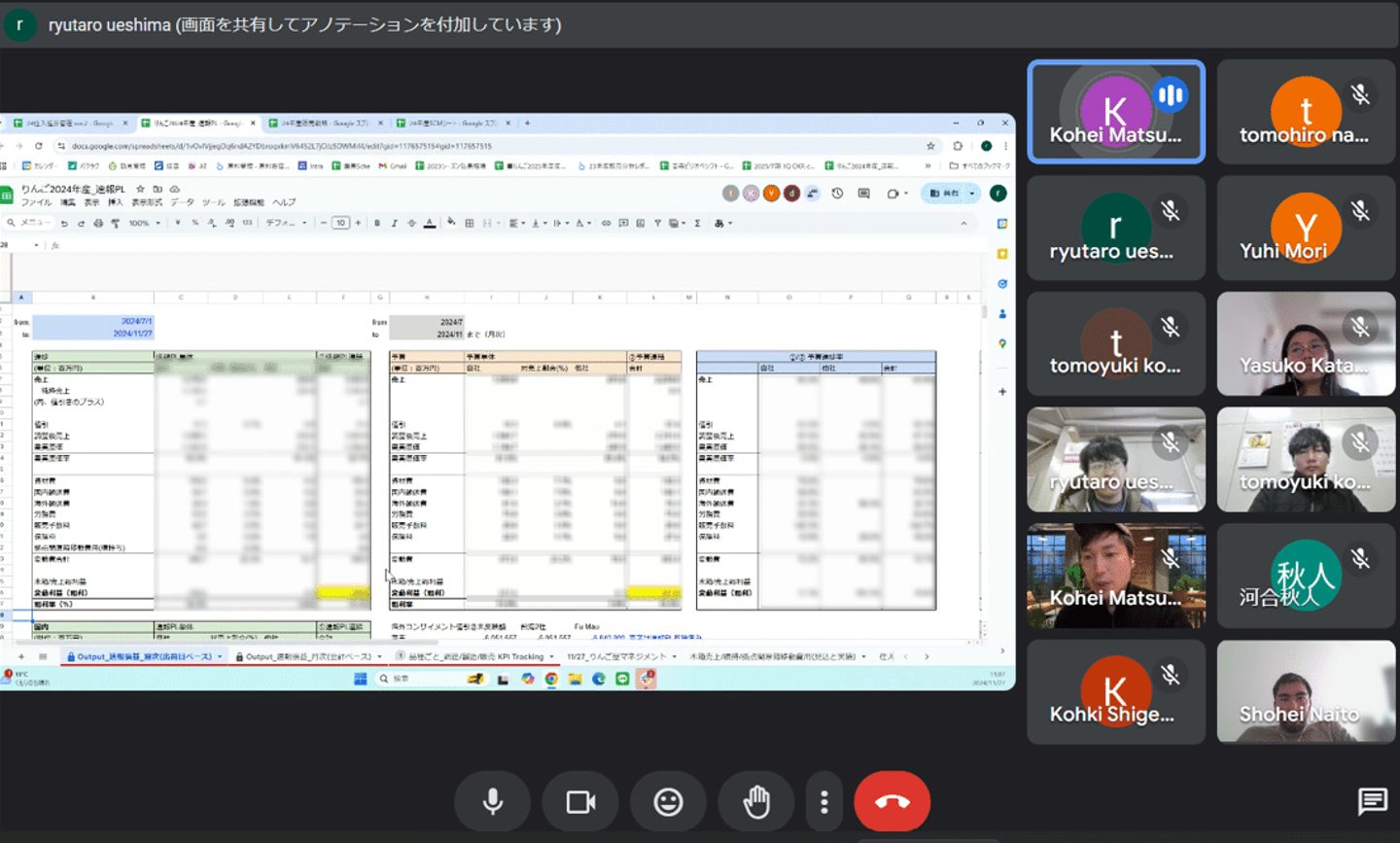Click the borders icon in Sheets toolbar
The image size is (1400, 843).
pos(470,224)
